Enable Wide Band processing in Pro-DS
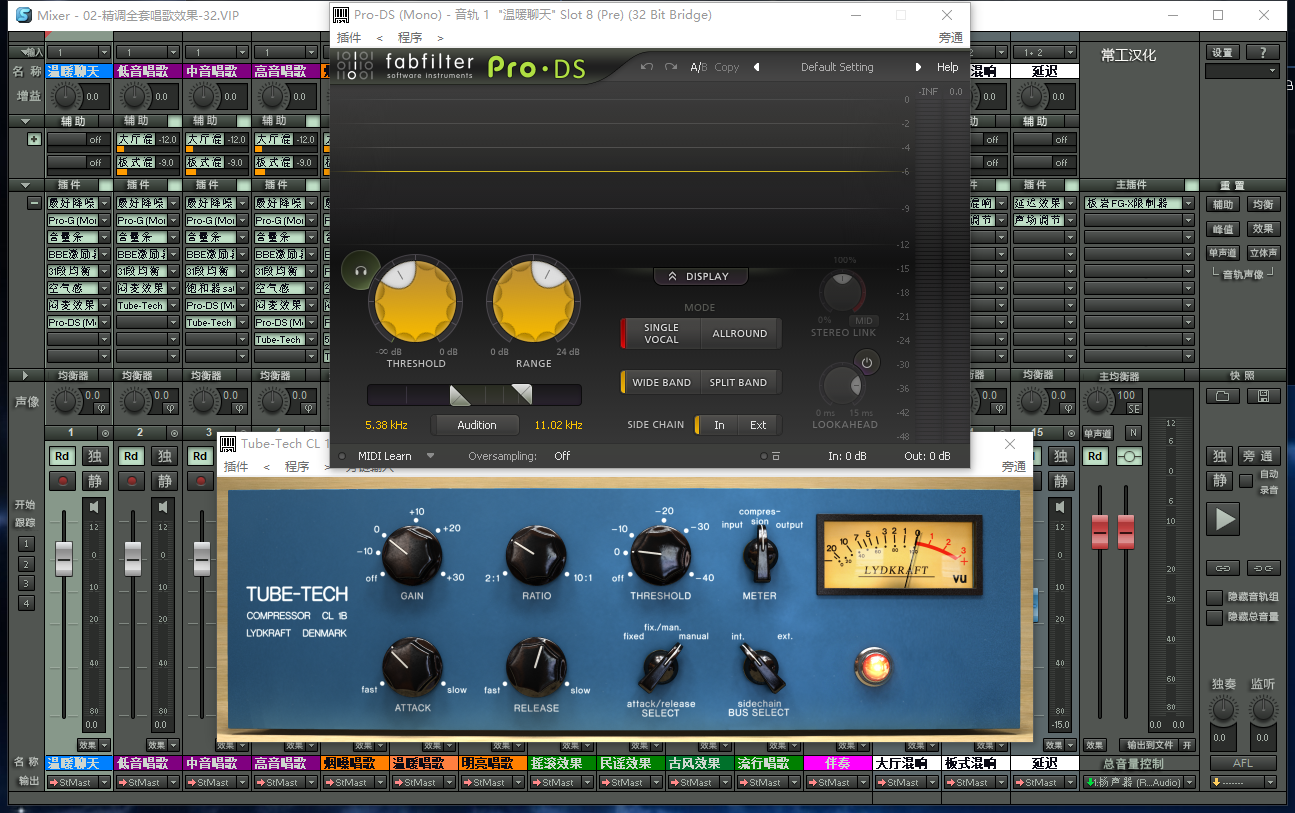 pos(661,382)
